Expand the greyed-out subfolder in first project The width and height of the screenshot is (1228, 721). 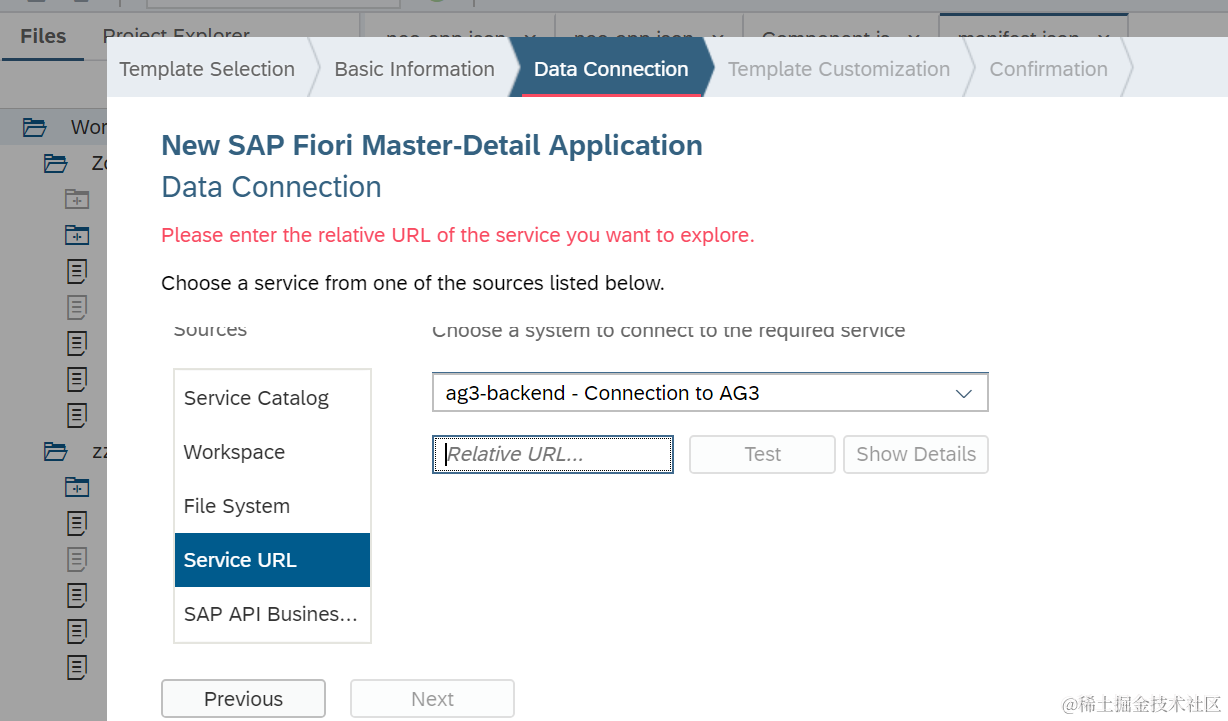point(77,199)
